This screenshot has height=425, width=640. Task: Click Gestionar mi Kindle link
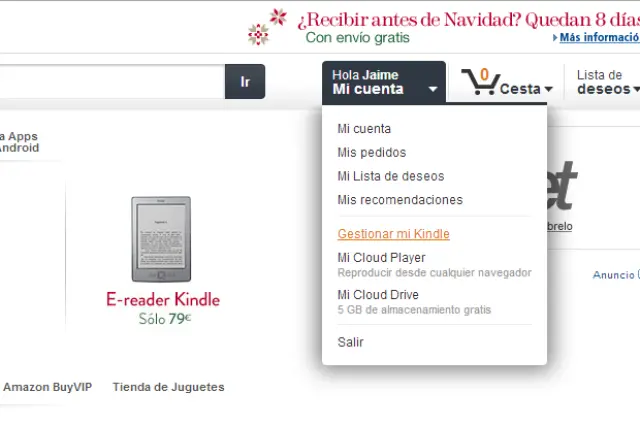tap(393, 234)
